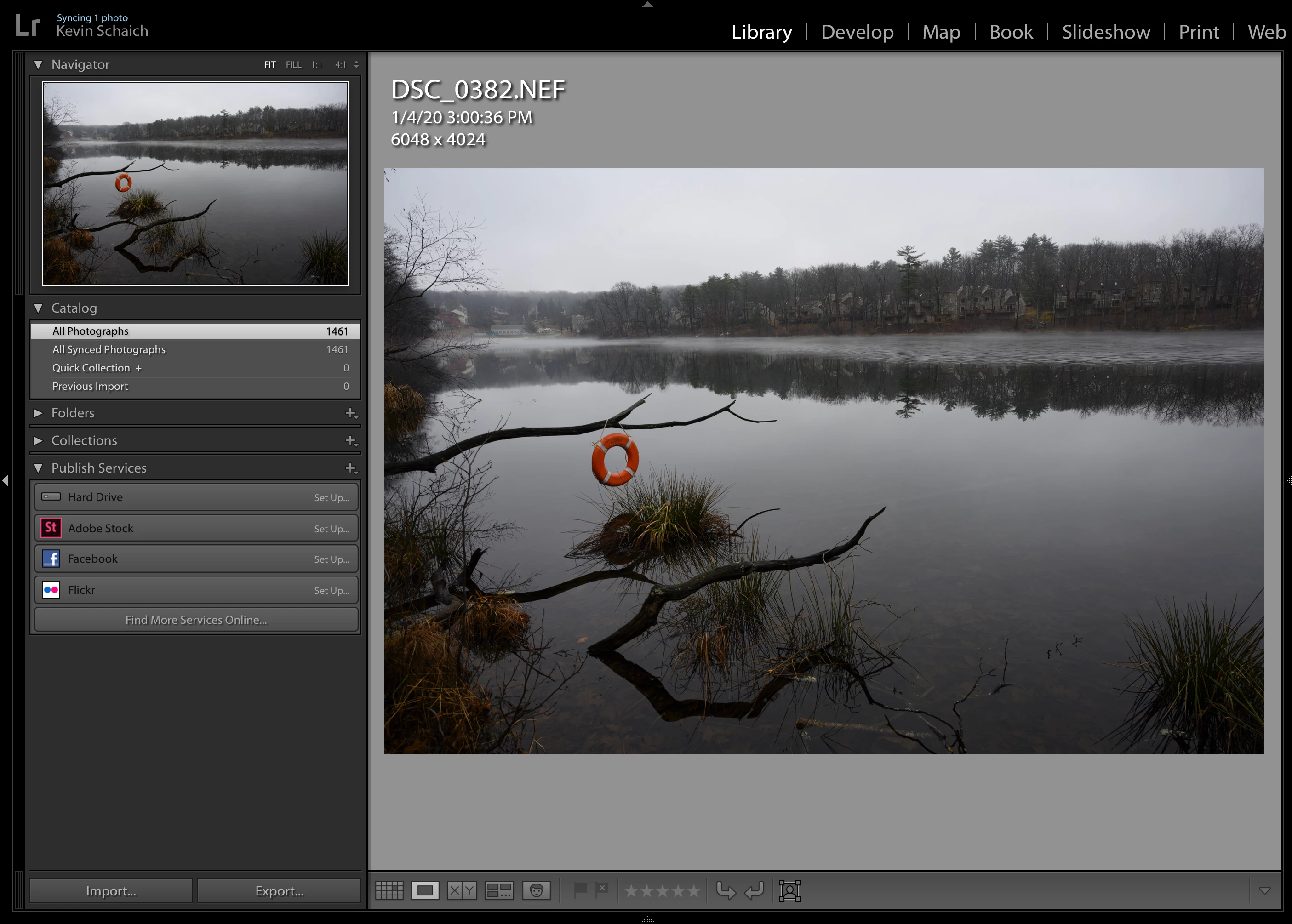Switch to the Develop module
1292x924 pixels.
[x=857, y=32]
